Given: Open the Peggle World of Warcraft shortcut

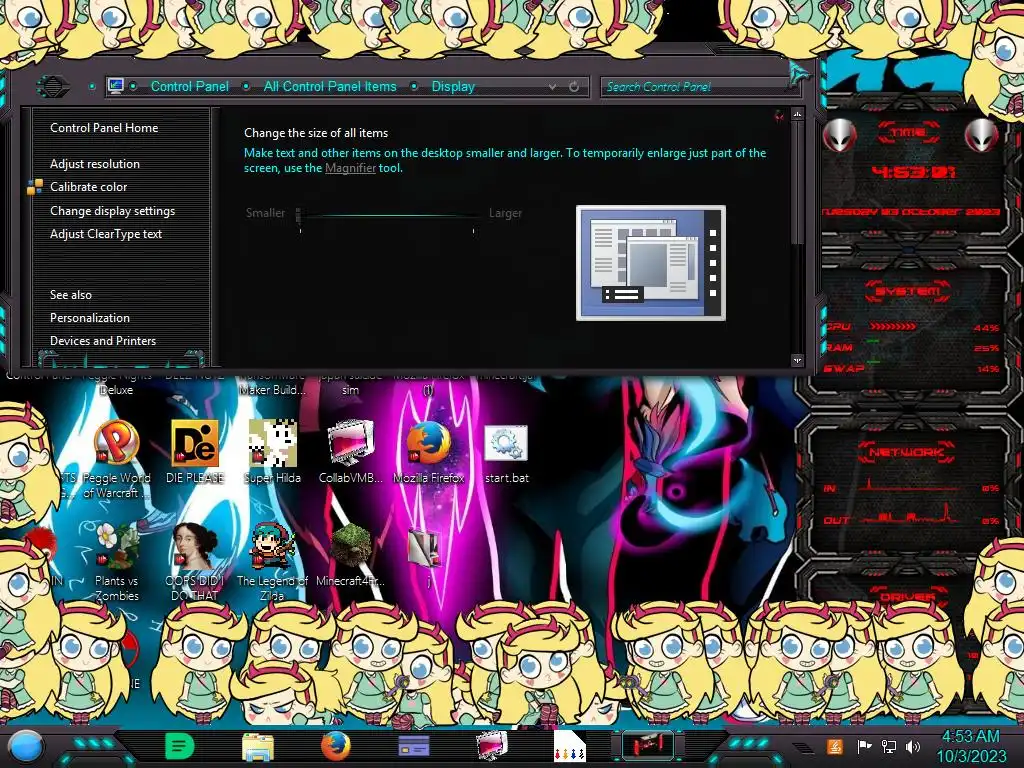Looking at the screenshot, I should tap(116, 444).
